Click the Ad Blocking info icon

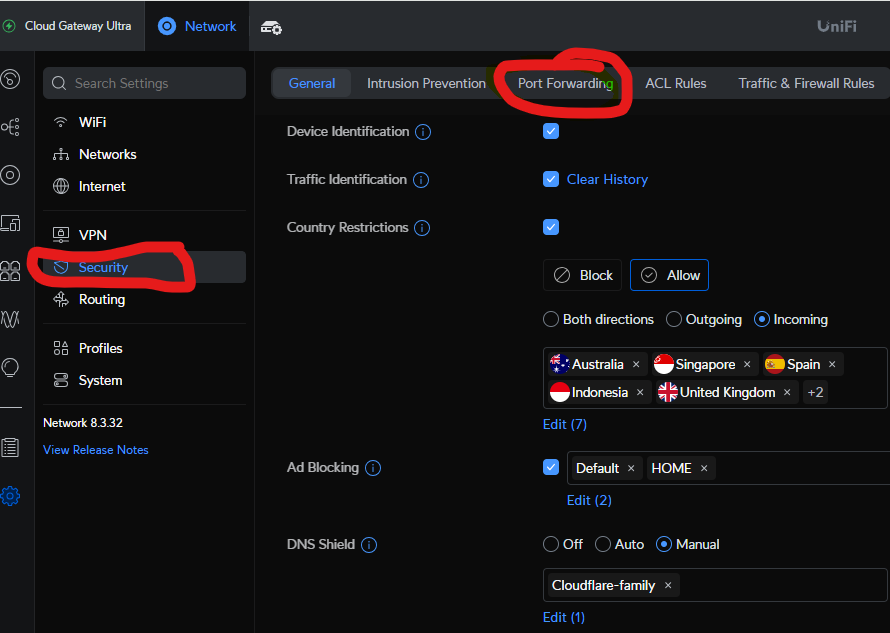(x=373, y=468)
